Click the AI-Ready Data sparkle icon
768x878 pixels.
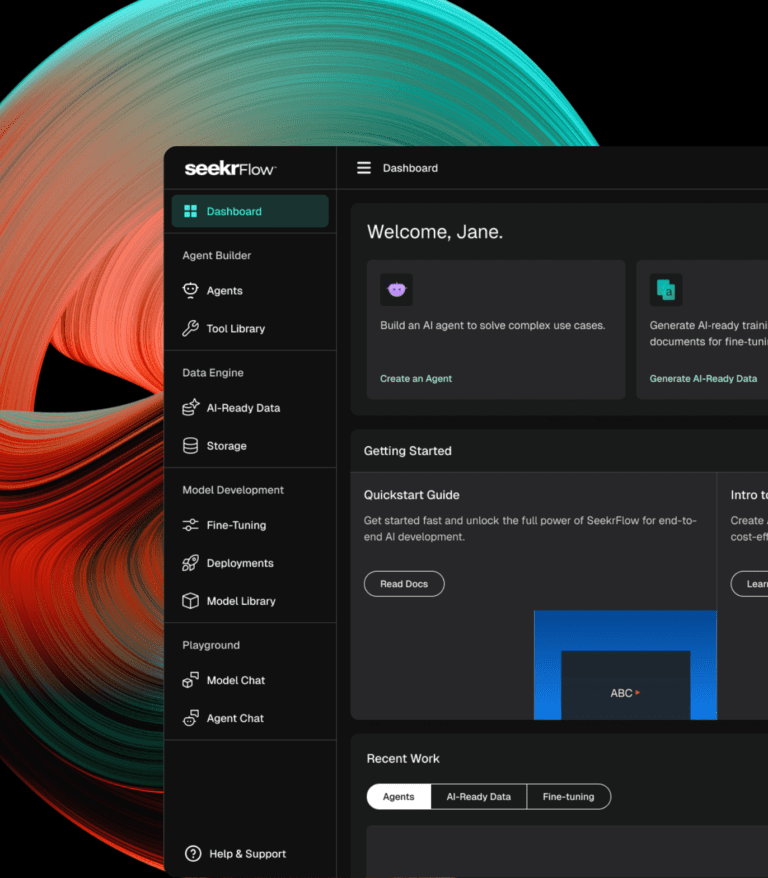click(190, 407)
